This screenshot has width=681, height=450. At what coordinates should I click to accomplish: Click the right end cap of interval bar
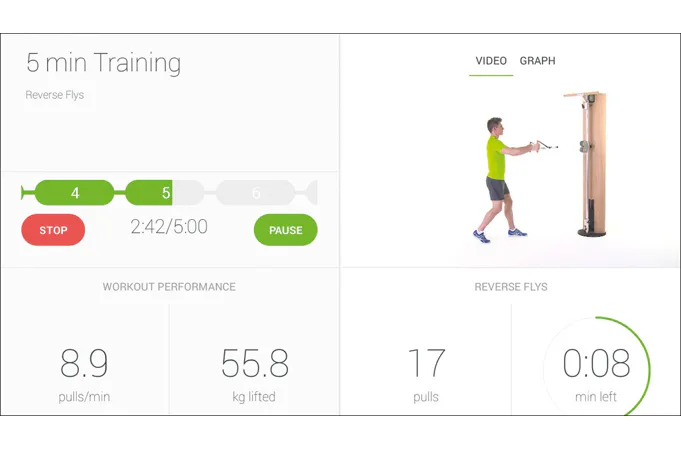click(x=311, y=193)
